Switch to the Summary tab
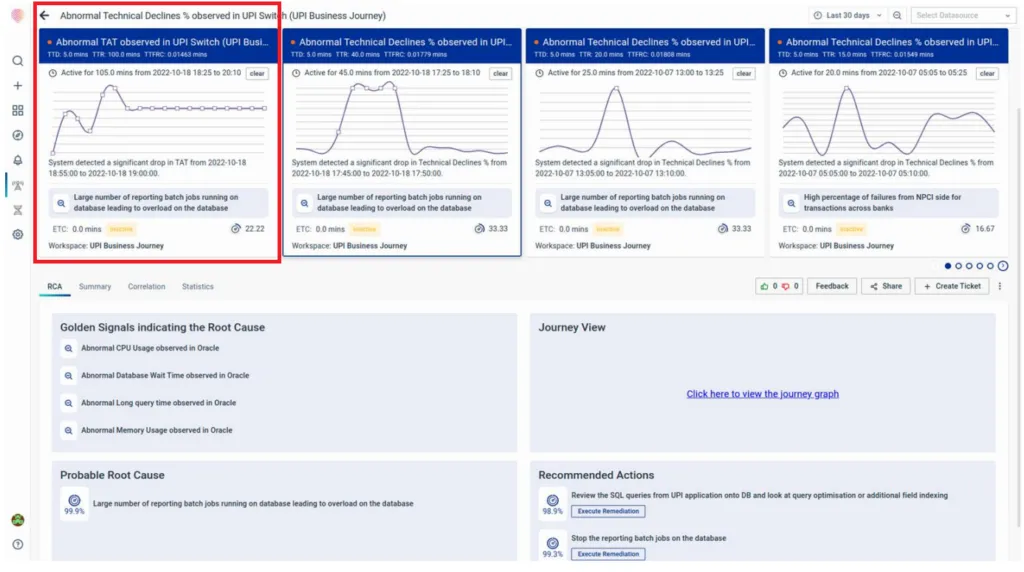 click(95, 287)
